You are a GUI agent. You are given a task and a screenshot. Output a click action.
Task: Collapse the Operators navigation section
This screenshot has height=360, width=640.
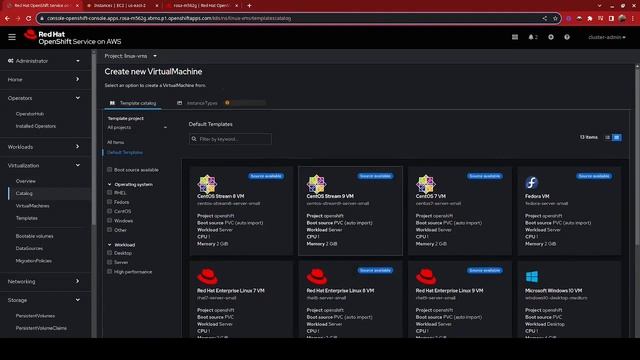coord(44,98)
